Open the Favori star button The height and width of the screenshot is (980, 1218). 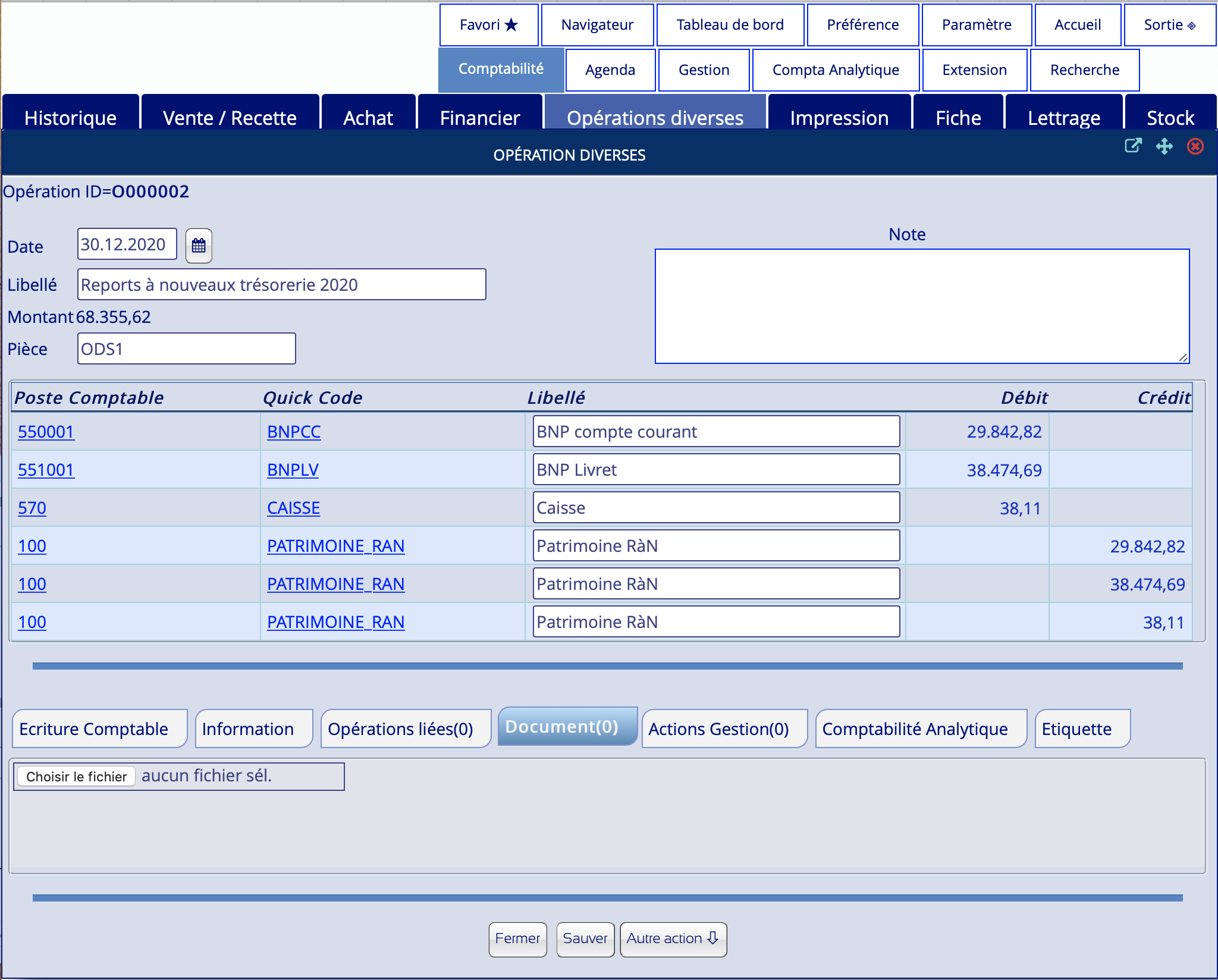[489, 25]
